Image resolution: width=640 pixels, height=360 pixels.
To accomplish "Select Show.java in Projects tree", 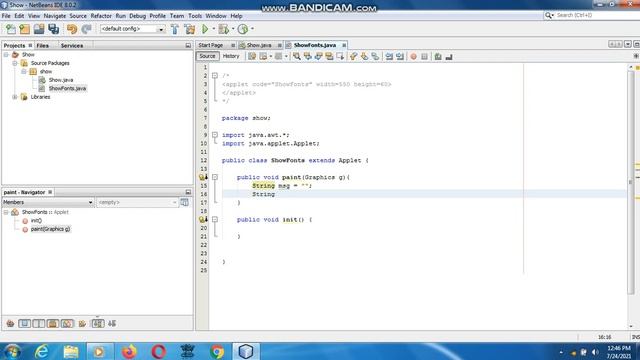I will click(61, 80).
